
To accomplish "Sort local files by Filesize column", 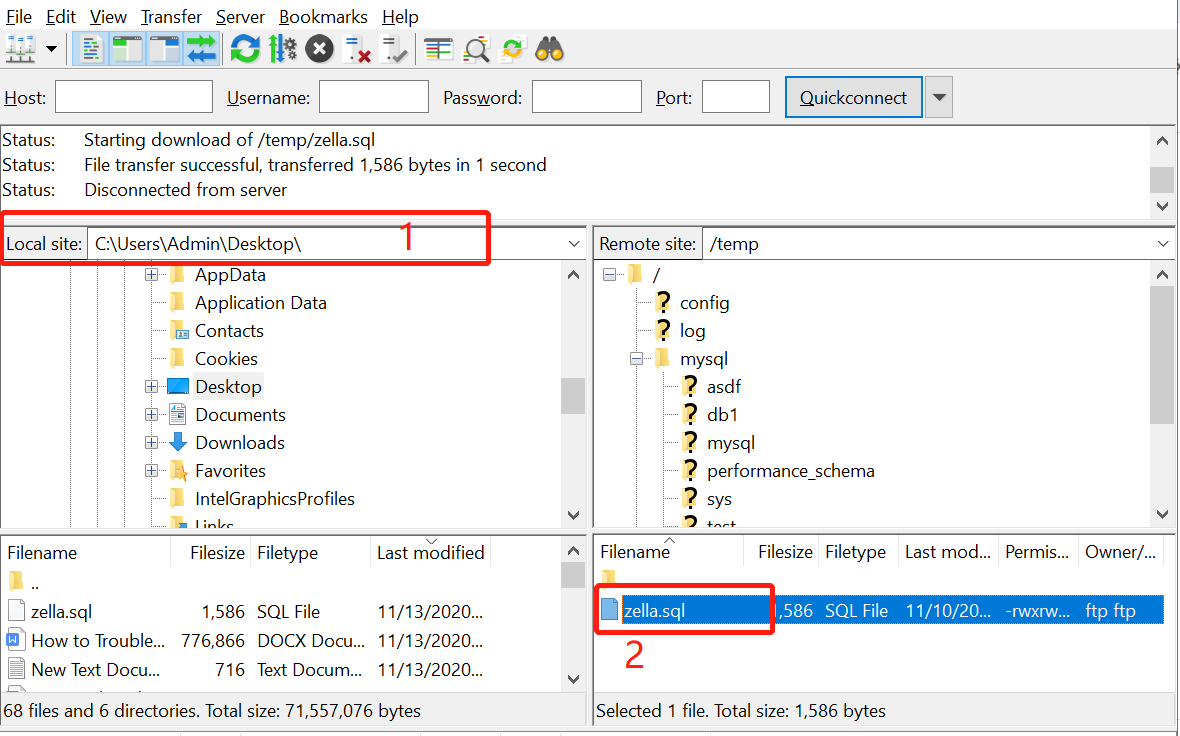I will coord(217,552).
